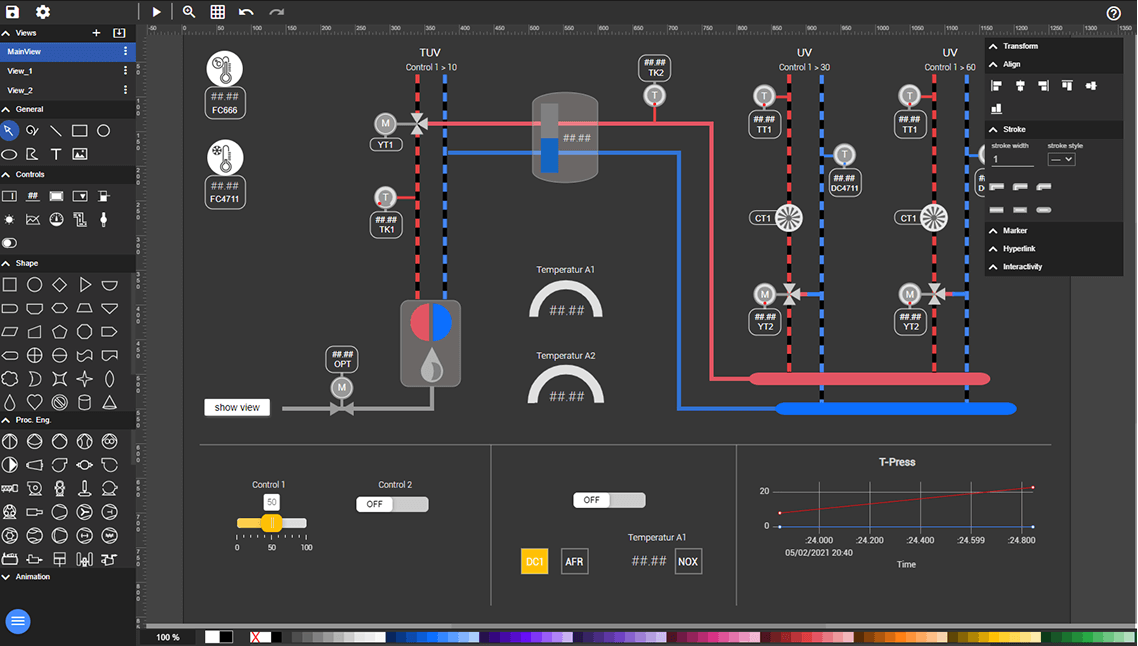Toggle the Control 2 OFF switch
The image size is (1138, 646).
(392, 505)
